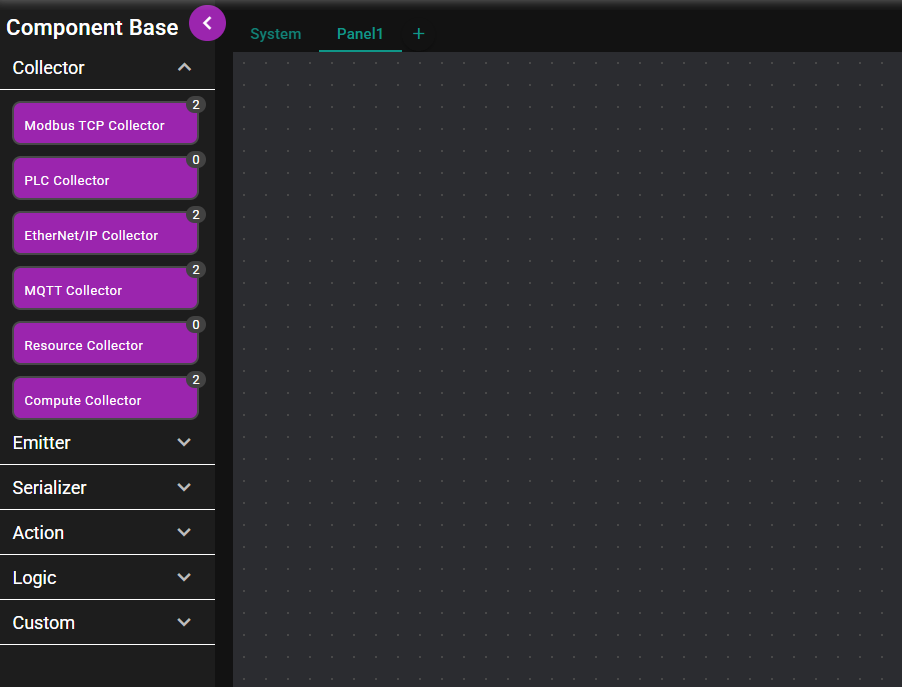Expand the Emitter section
Image resolution: width=902 pixels, height=687 pixels.
click(x=184, y=442)
